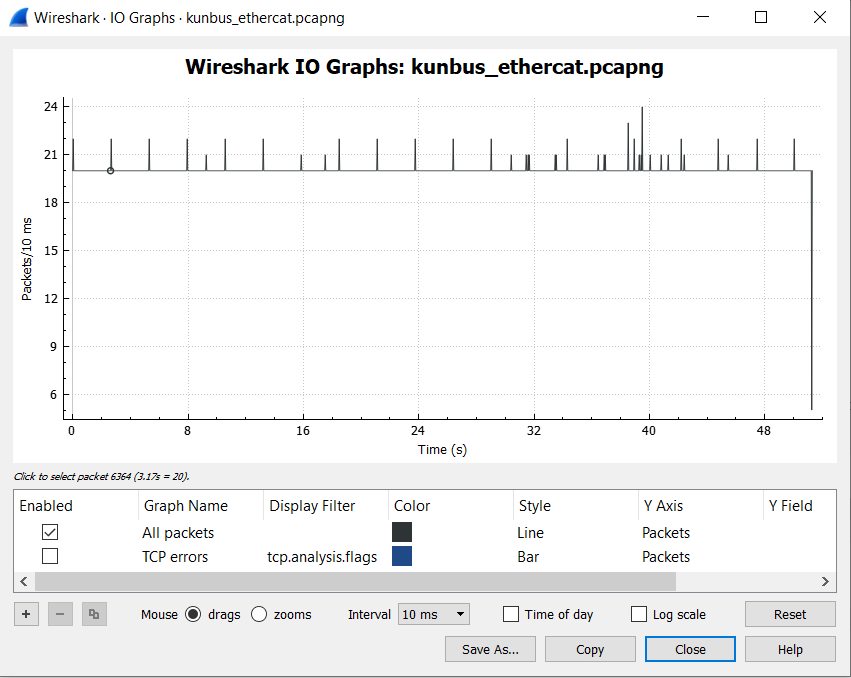The width and height of the screenshot is (851, 678).
Task: Click Packets Y Axis cell for TCP errors
Action: pos(666,556)
